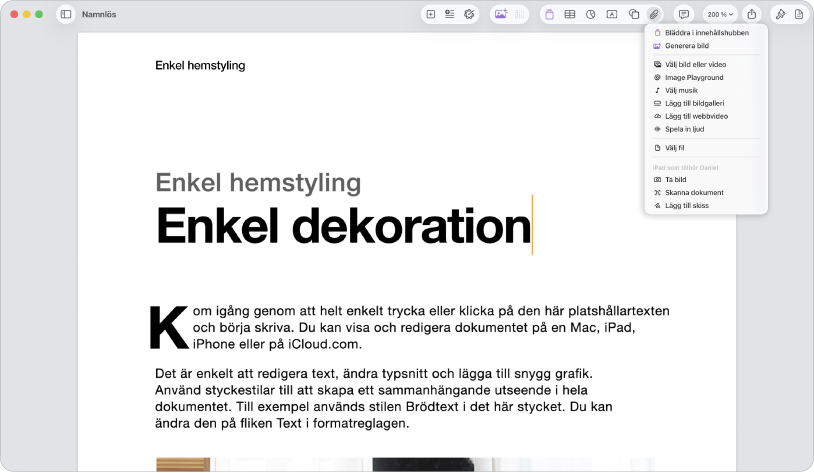Click the add page icon

pos(430,15)
